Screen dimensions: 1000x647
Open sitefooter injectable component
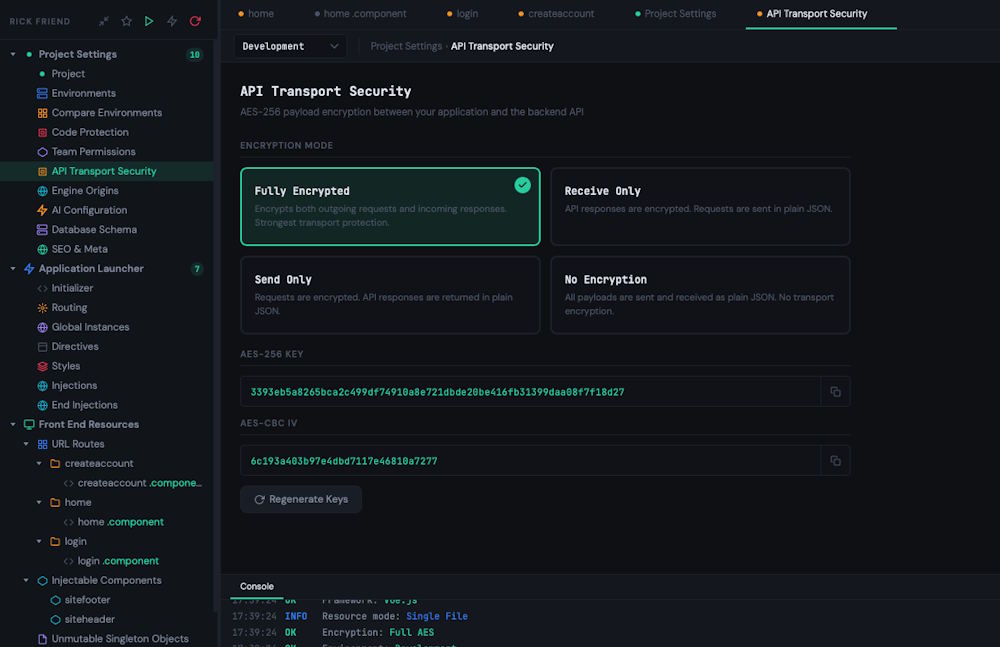point(87,600)
